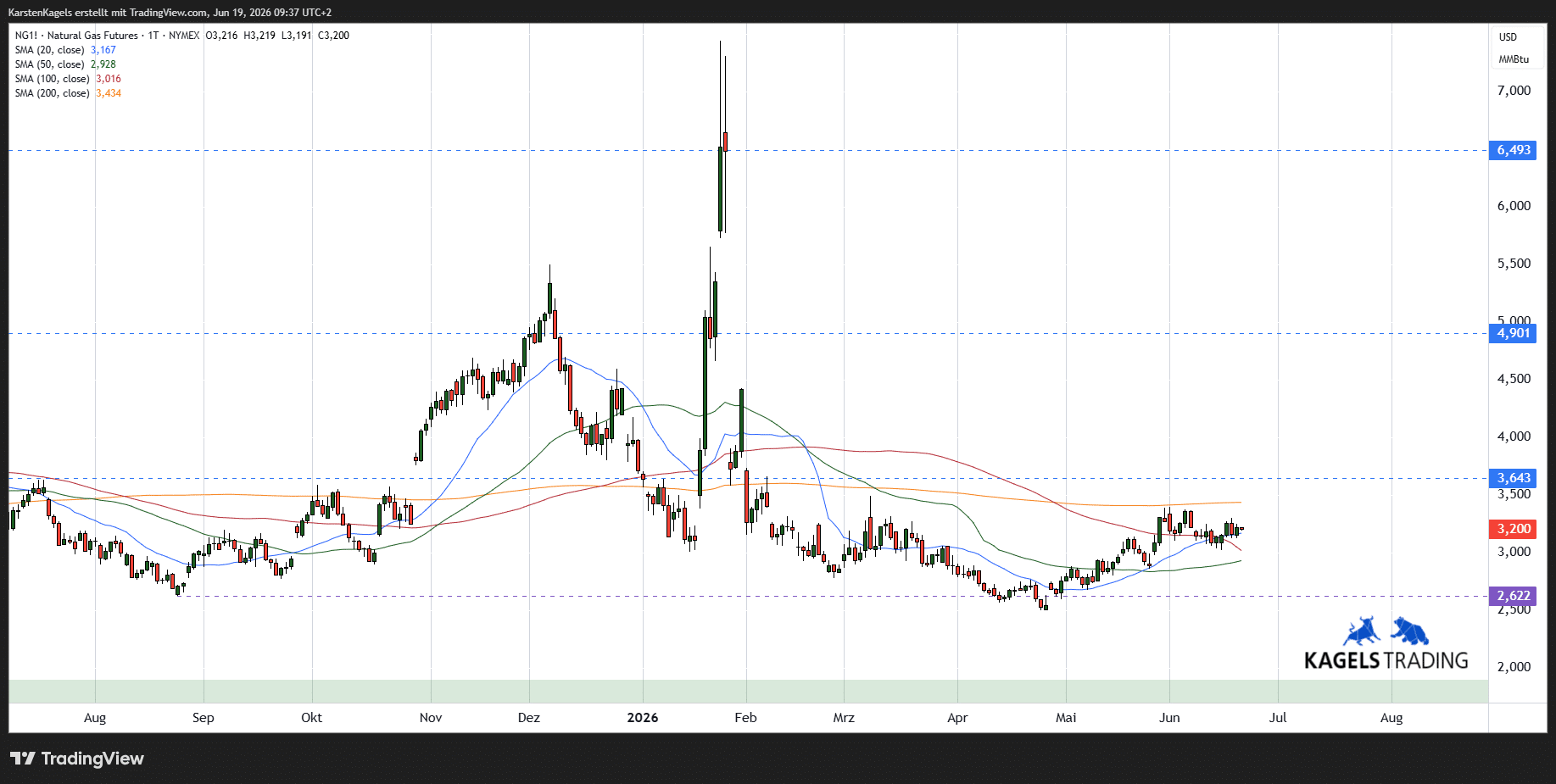Click the Apr label on time axis

click(957, 718)
